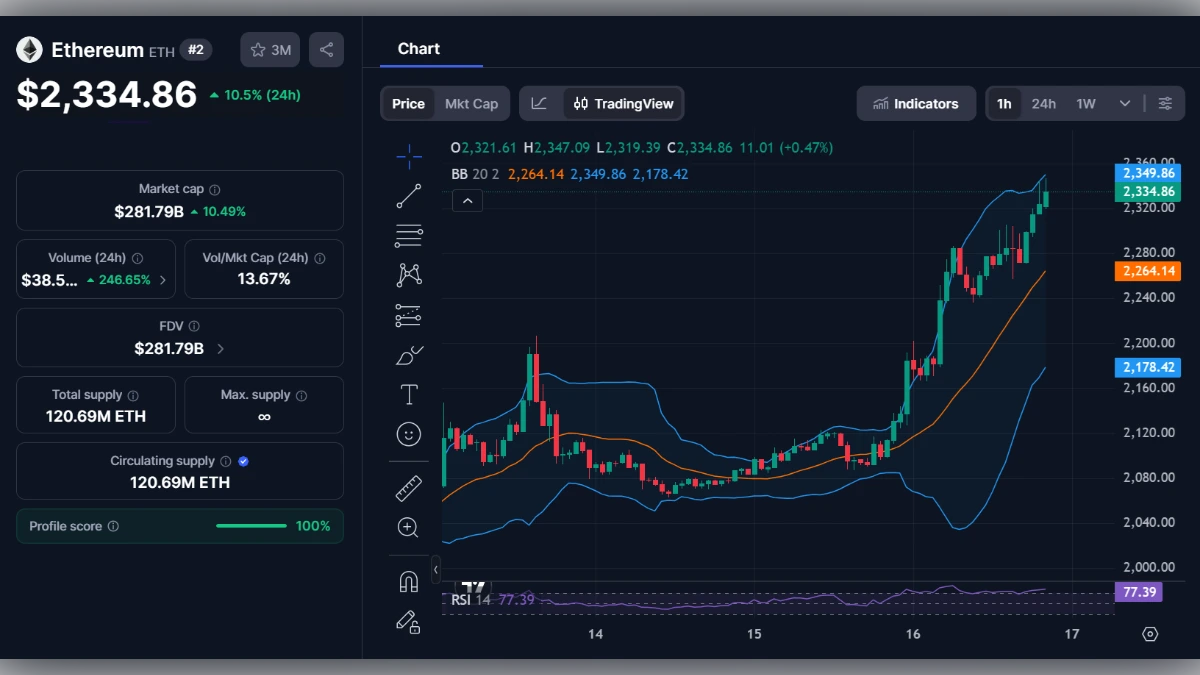
Task: Collapse the OHLC legend with its arrow
Action: click(467, 200)
